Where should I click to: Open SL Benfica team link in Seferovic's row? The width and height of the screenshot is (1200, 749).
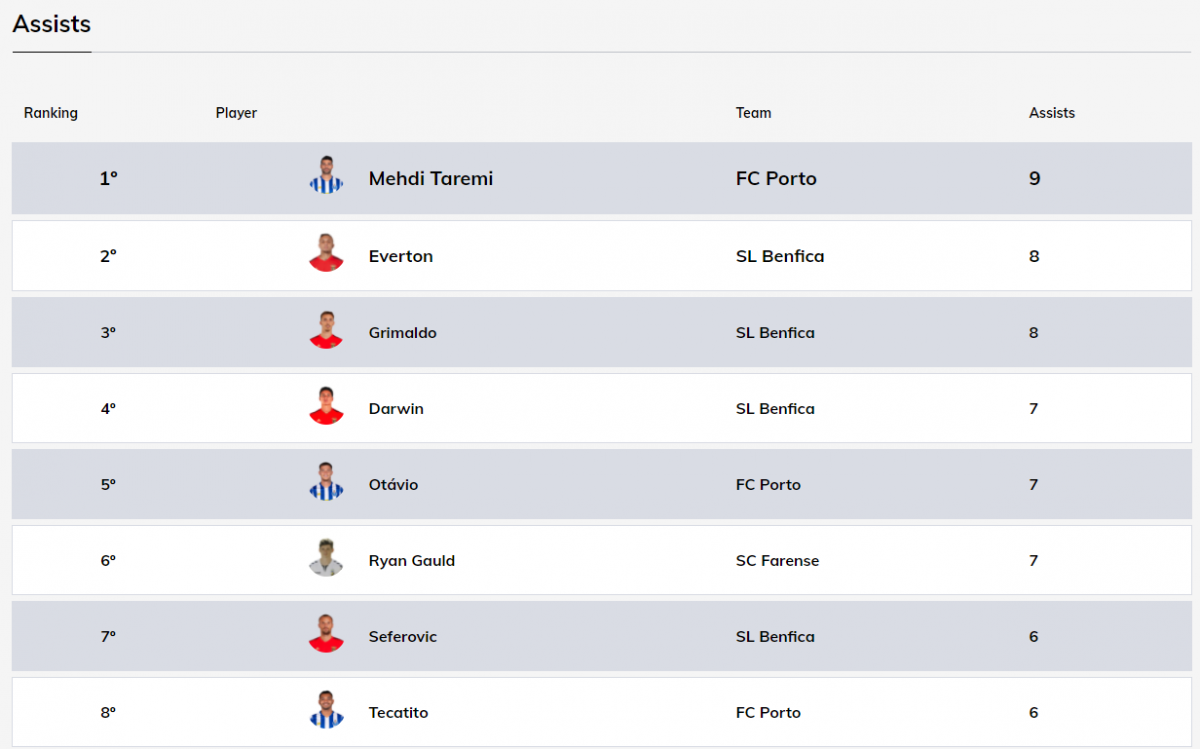tap(775, 637)
